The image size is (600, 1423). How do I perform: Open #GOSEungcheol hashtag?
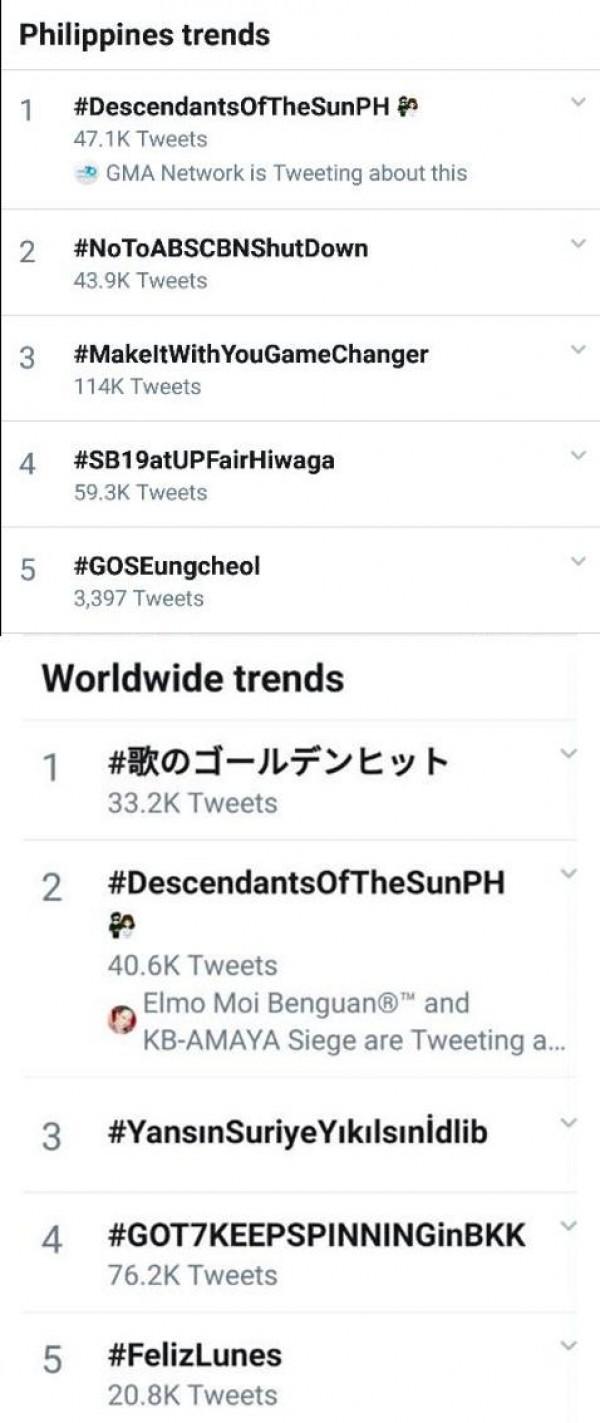(x=167, y=566)
